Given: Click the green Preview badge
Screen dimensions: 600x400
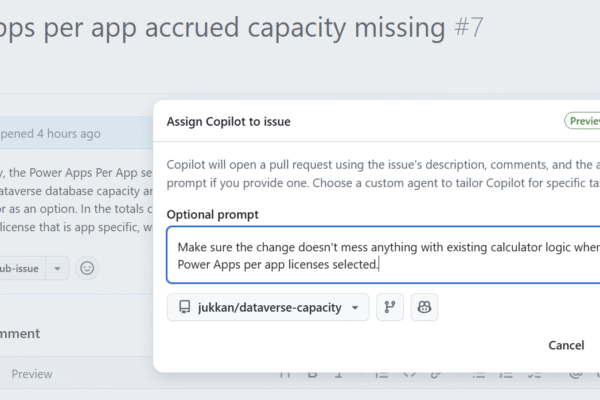Looking at the screenshot, I should [583, 121].
